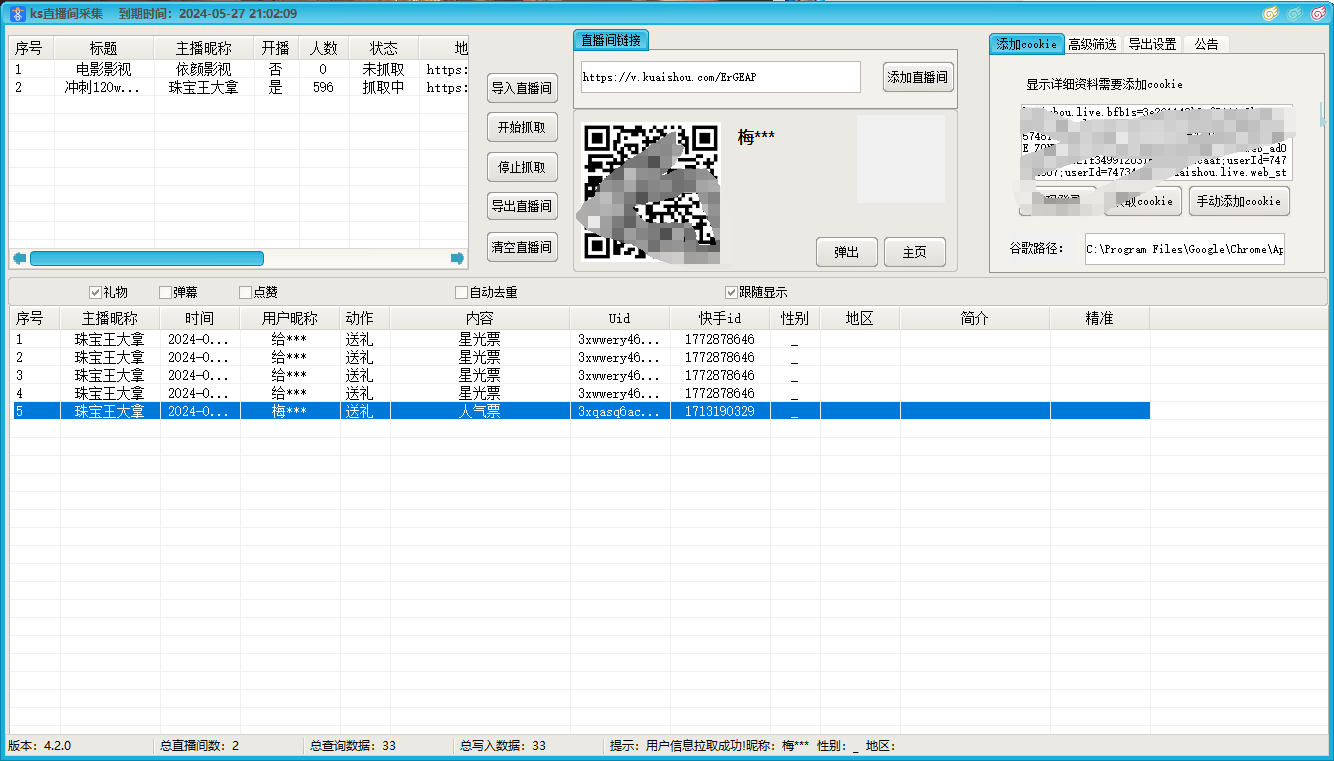This screenshot has width=1334, height=761.
Task: Click the 地区 column header
Action: [x=860, y=318]
